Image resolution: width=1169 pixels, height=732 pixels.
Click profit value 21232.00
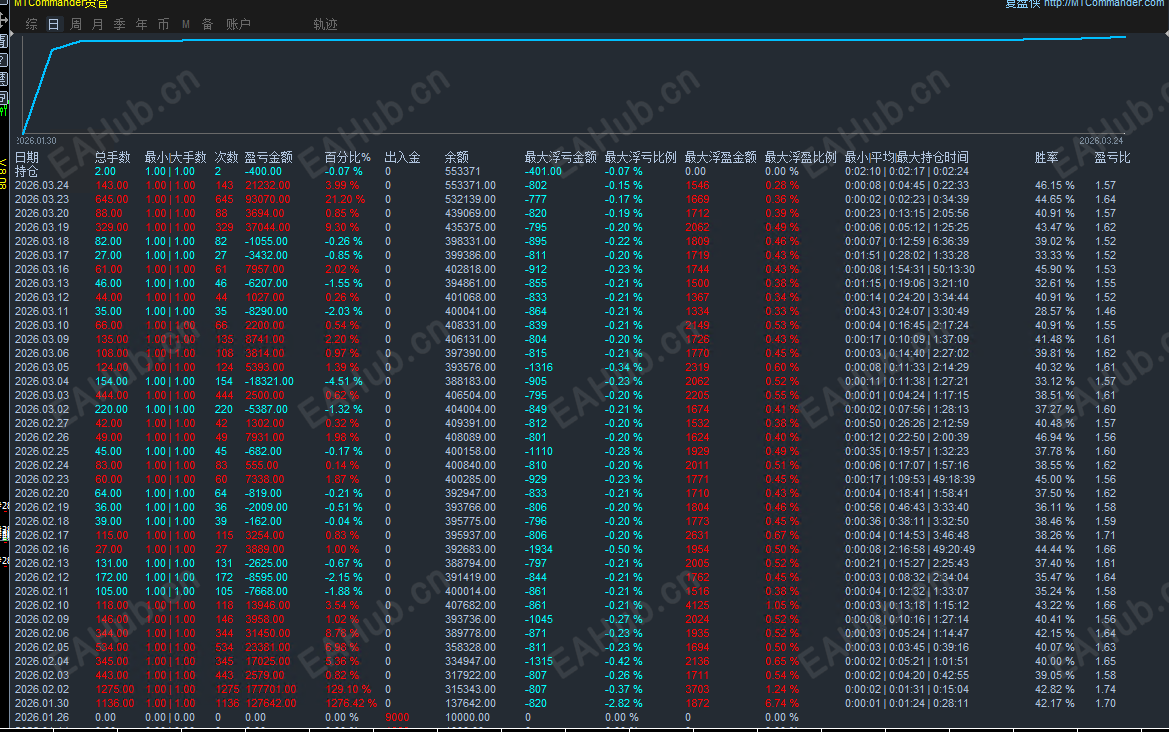point(268,186)
